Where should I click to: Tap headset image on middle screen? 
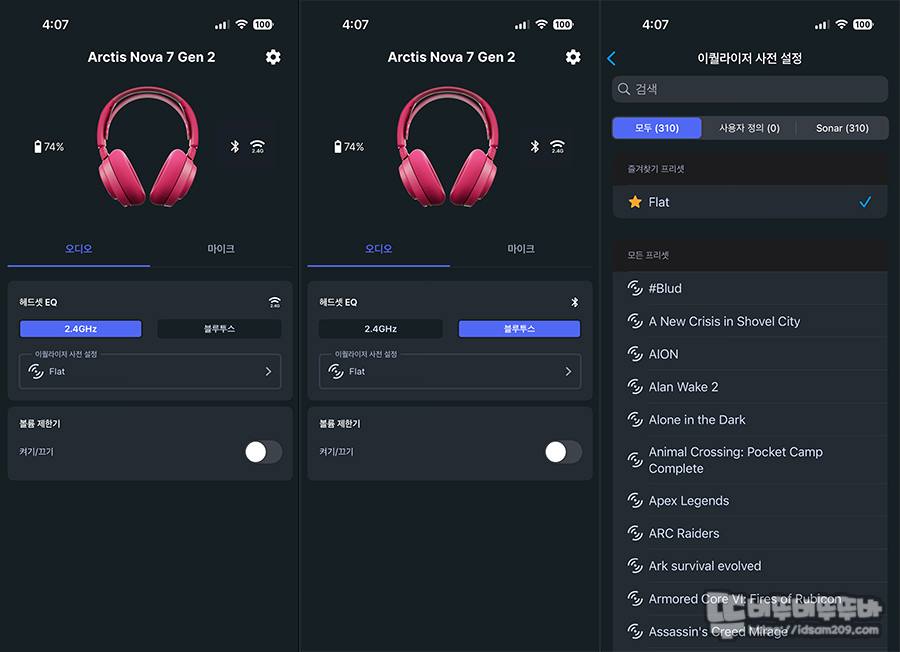pos(448,146)
